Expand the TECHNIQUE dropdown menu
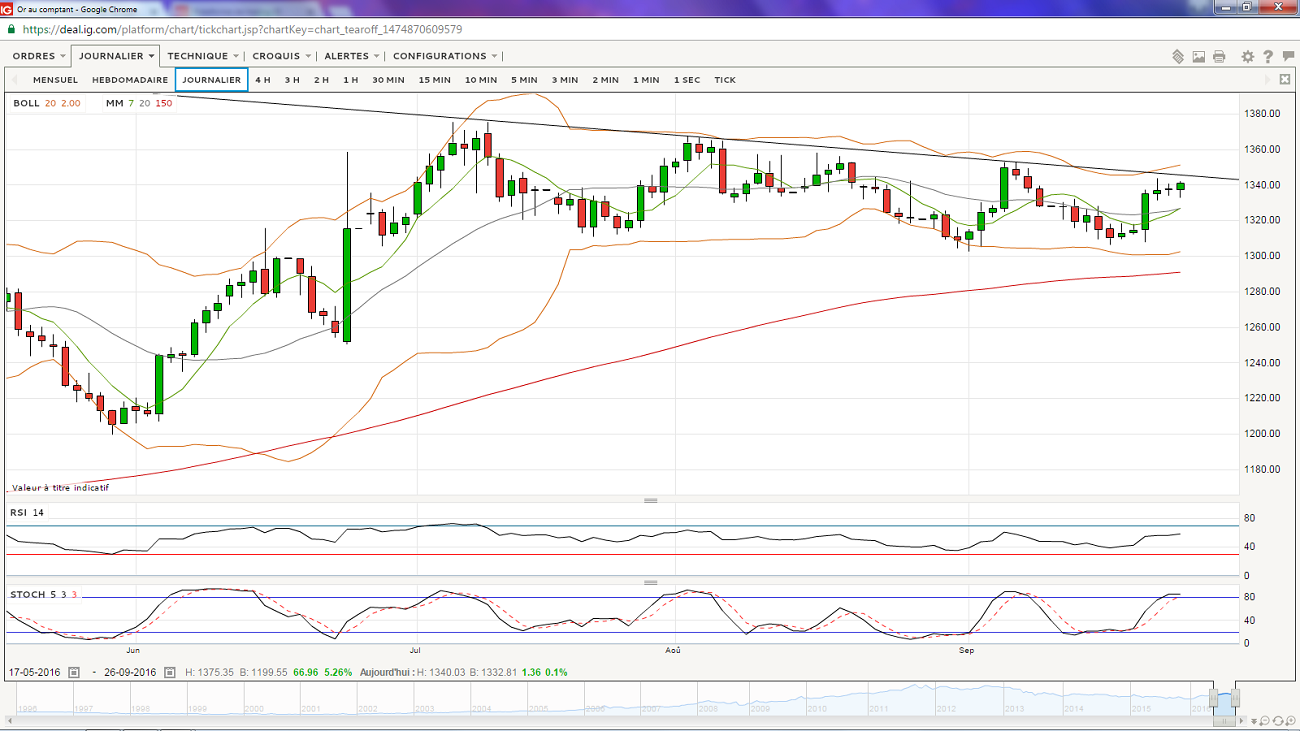 pos(203,56)
